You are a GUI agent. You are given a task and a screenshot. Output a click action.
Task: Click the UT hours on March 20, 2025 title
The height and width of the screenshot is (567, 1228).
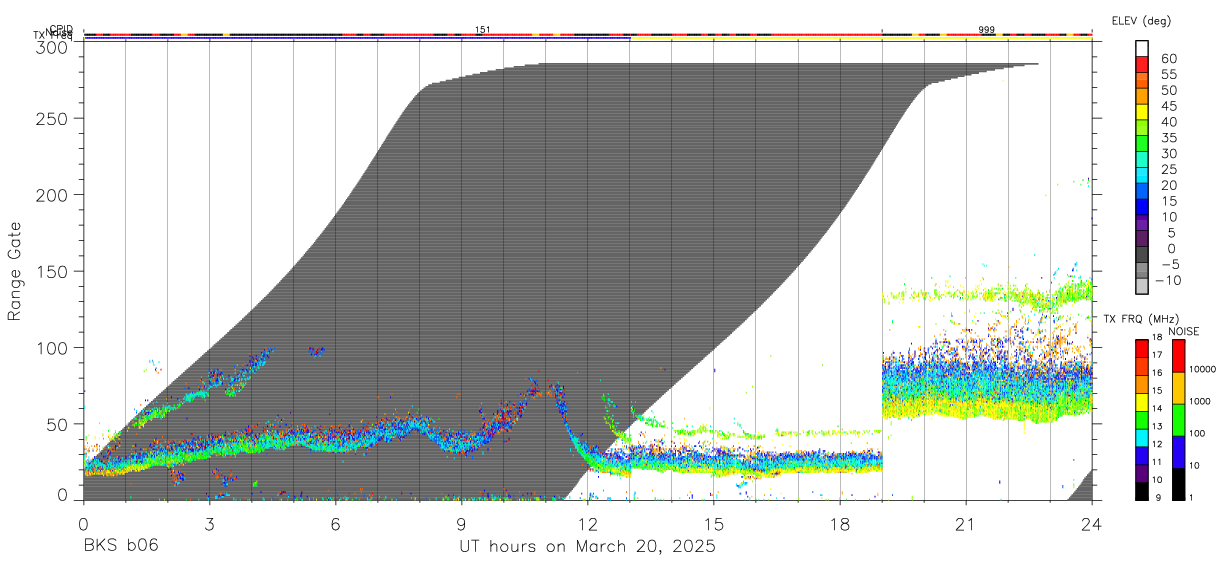(587, 547)
